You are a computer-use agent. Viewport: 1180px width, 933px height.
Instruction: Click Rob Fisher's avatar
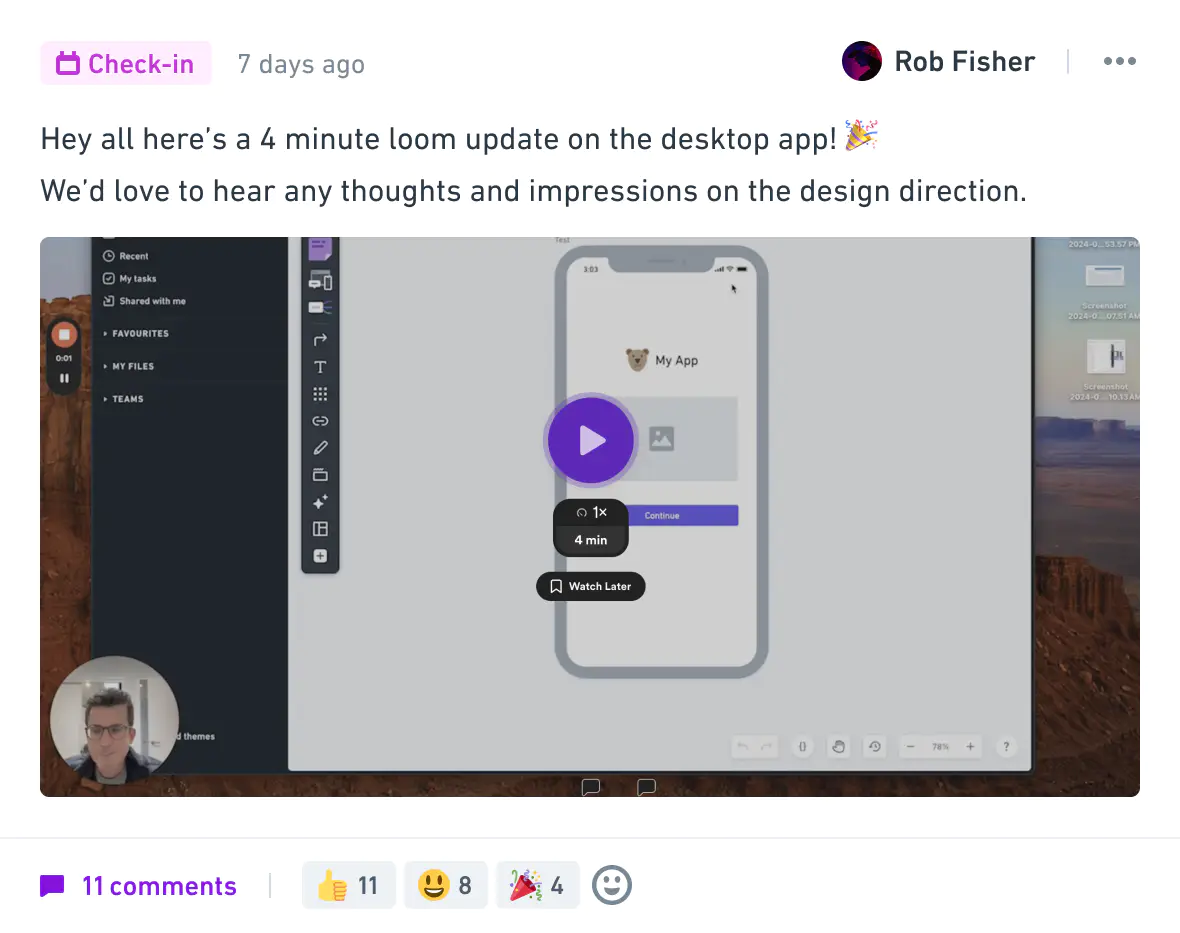tap(862, 61)
